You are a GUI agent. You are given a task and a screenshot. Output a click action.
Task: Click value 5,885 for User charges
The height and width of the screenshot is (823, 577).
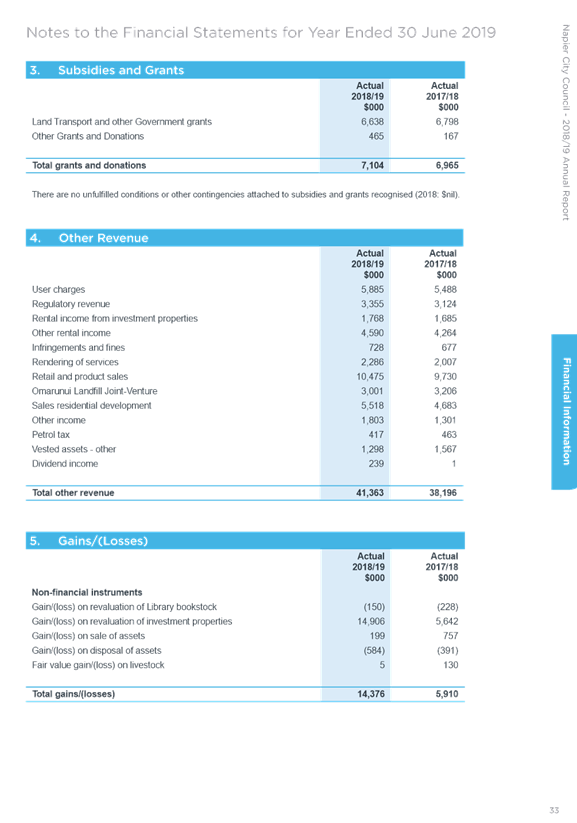coord(372,290)
